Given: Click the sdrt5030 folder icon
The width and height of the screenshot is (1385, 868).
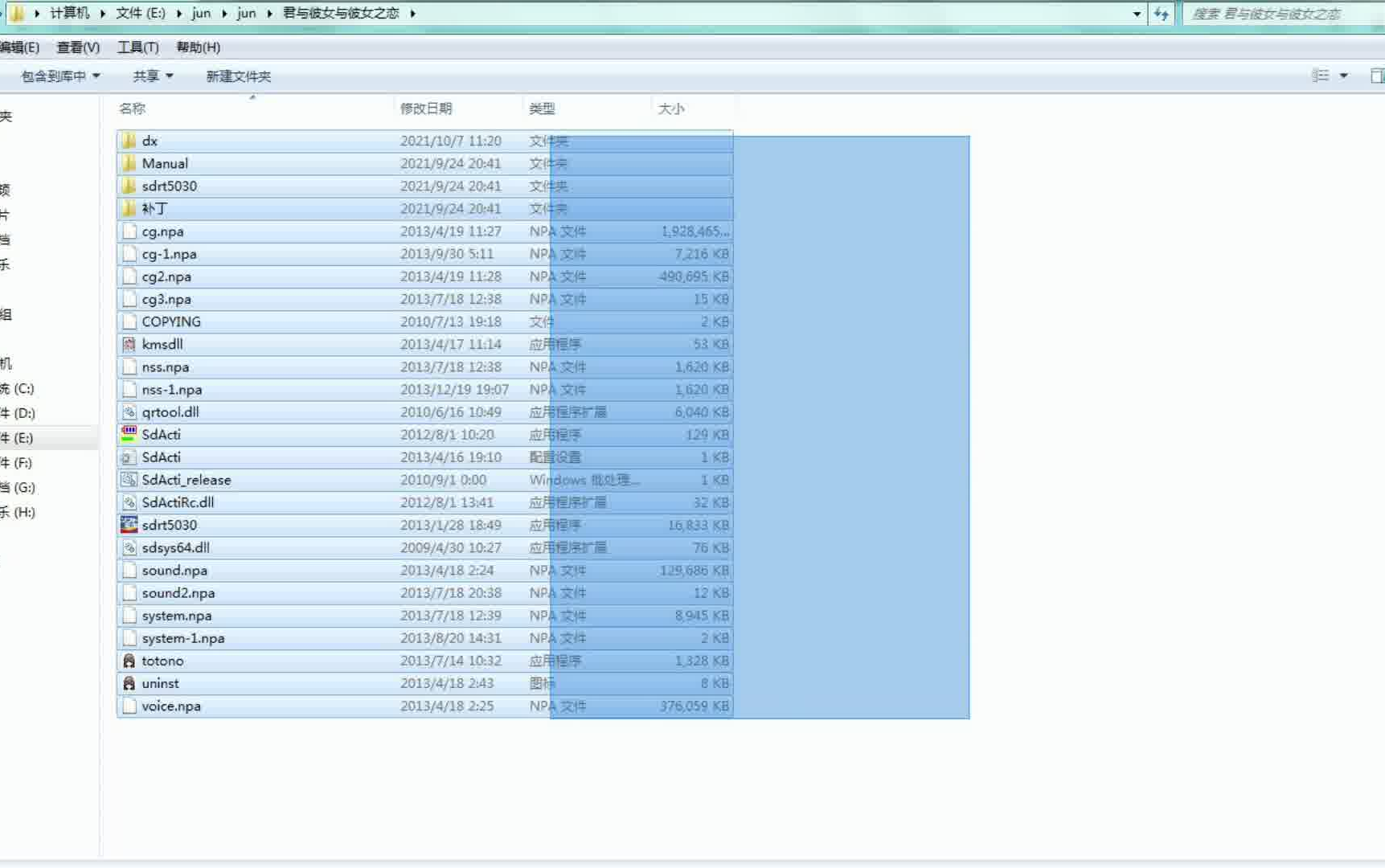Looking at the screenshot, I should tap(129, 186).
